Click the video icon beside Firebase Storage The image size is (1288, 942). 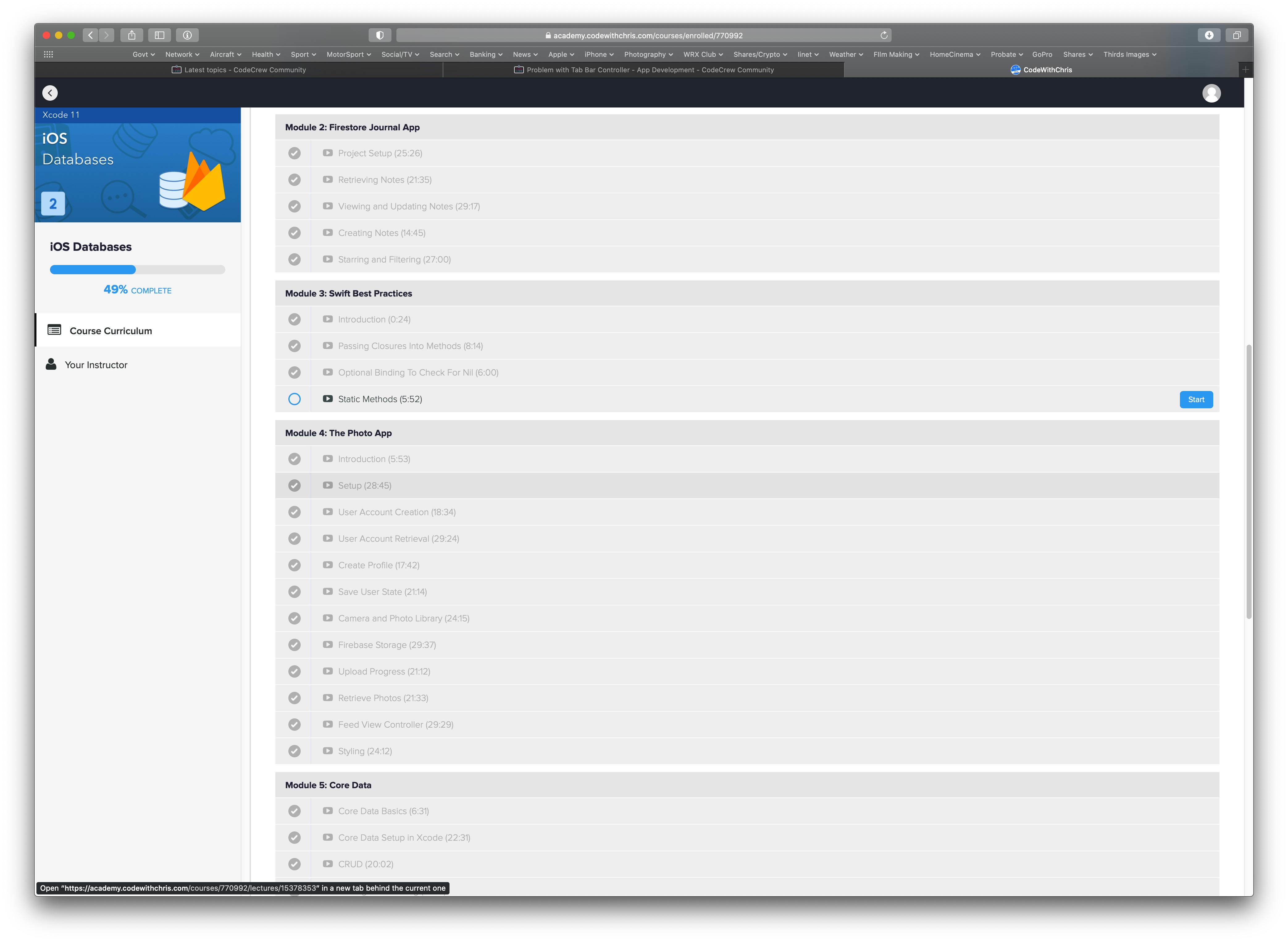coord(328,644)
